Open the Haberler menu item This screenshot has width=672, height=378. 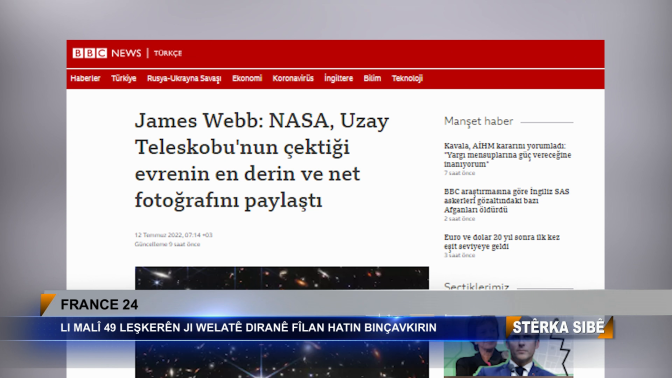click(x=85, y=78)
